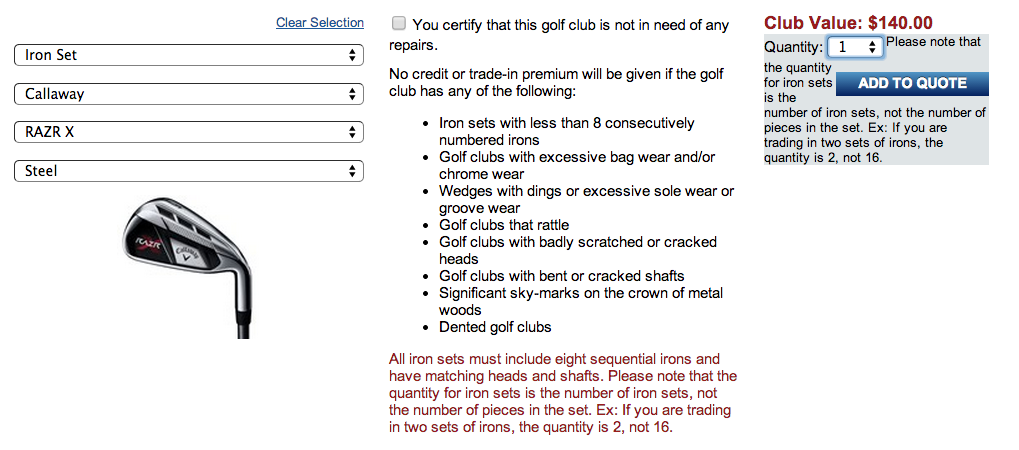Expand the Steel shaft type dropdown
1019x450 pixels.
[188, 171]
